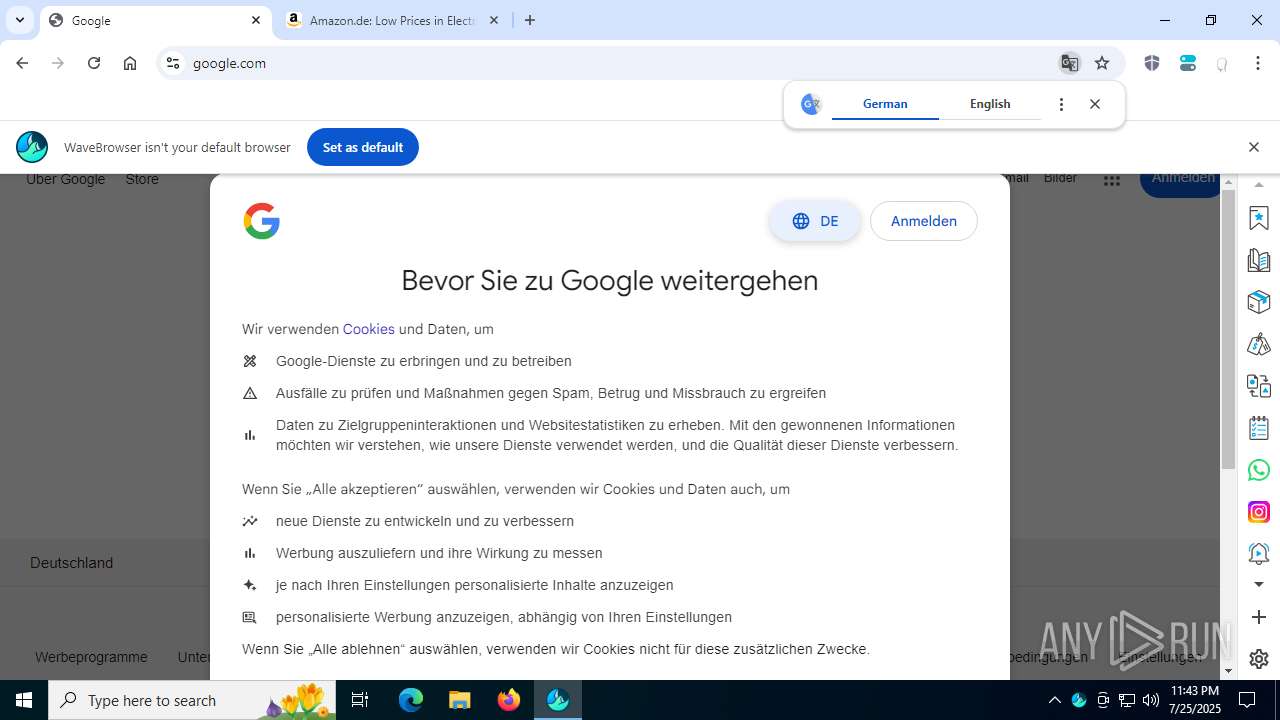The height and width of the screenshot is (720, 1280).
Task: Open Task View on taskbar
Action: click(x=360, y=700)
